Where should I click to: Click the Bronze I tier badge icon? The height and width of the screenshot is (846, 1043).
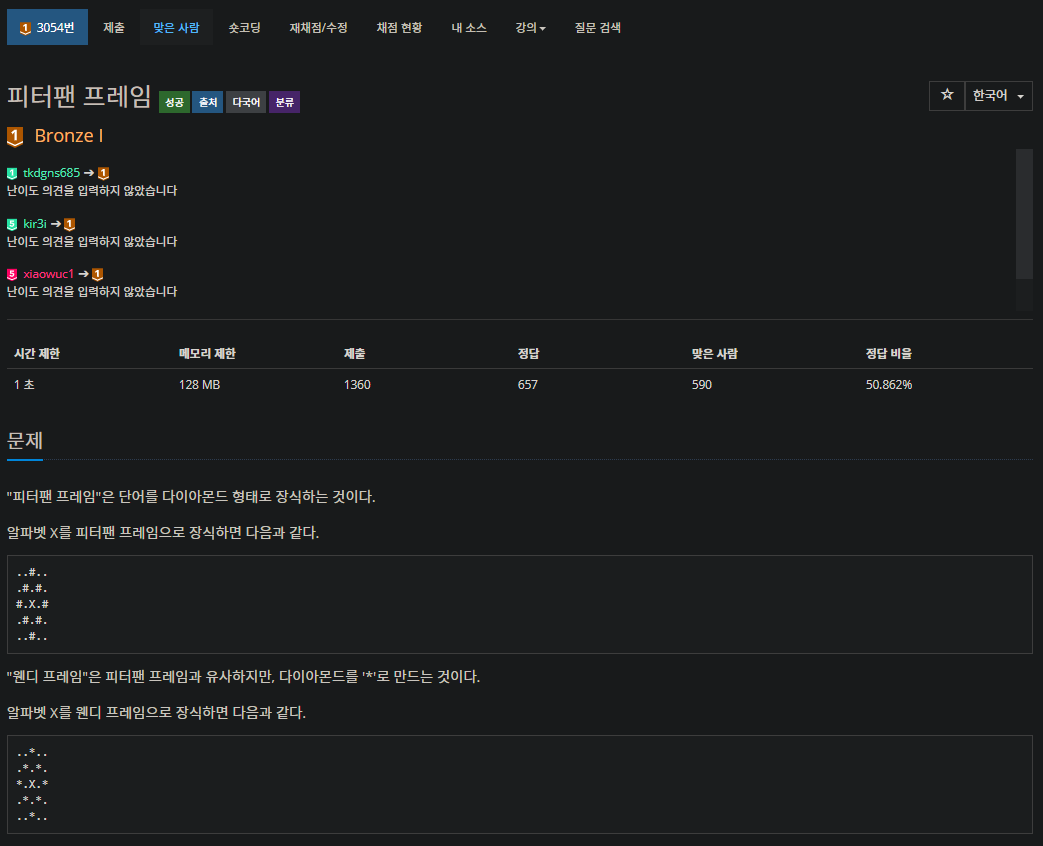pyautogui.click(x=15, y=136)
